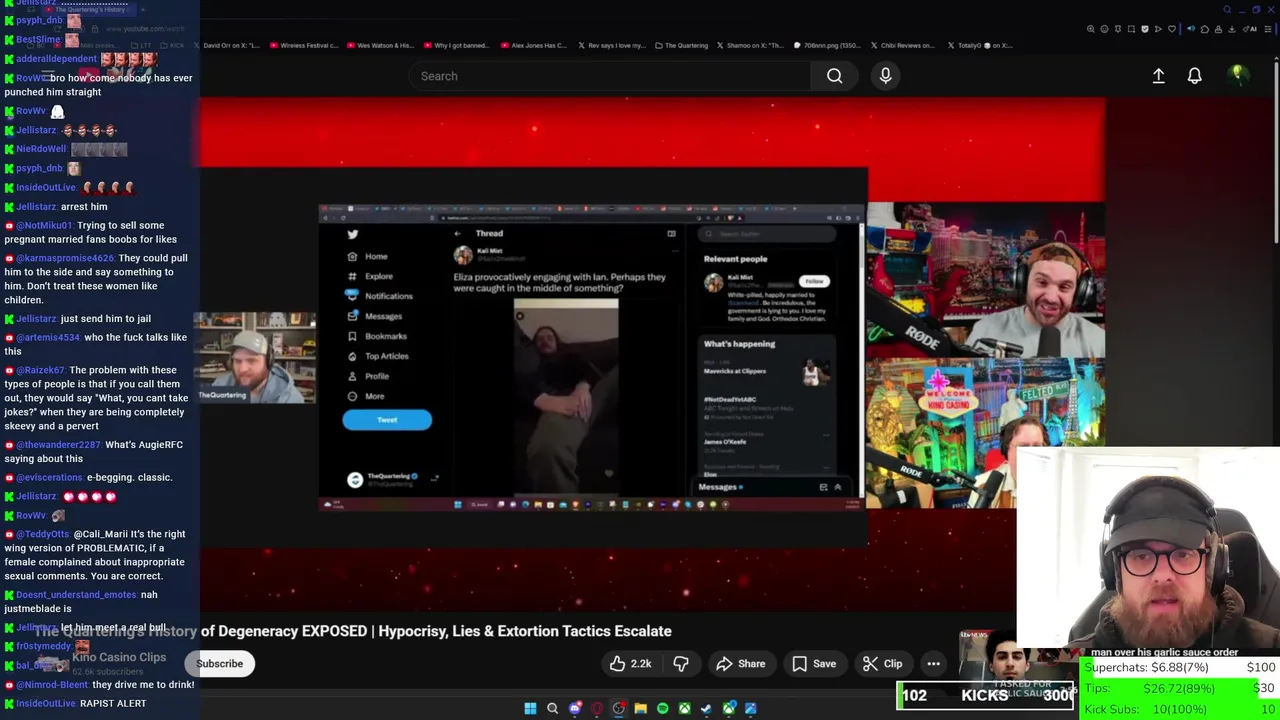Open Steam from the taskbar
Image resolution: width=1280 pixels, height=720 pixels.
click(707, 708)
